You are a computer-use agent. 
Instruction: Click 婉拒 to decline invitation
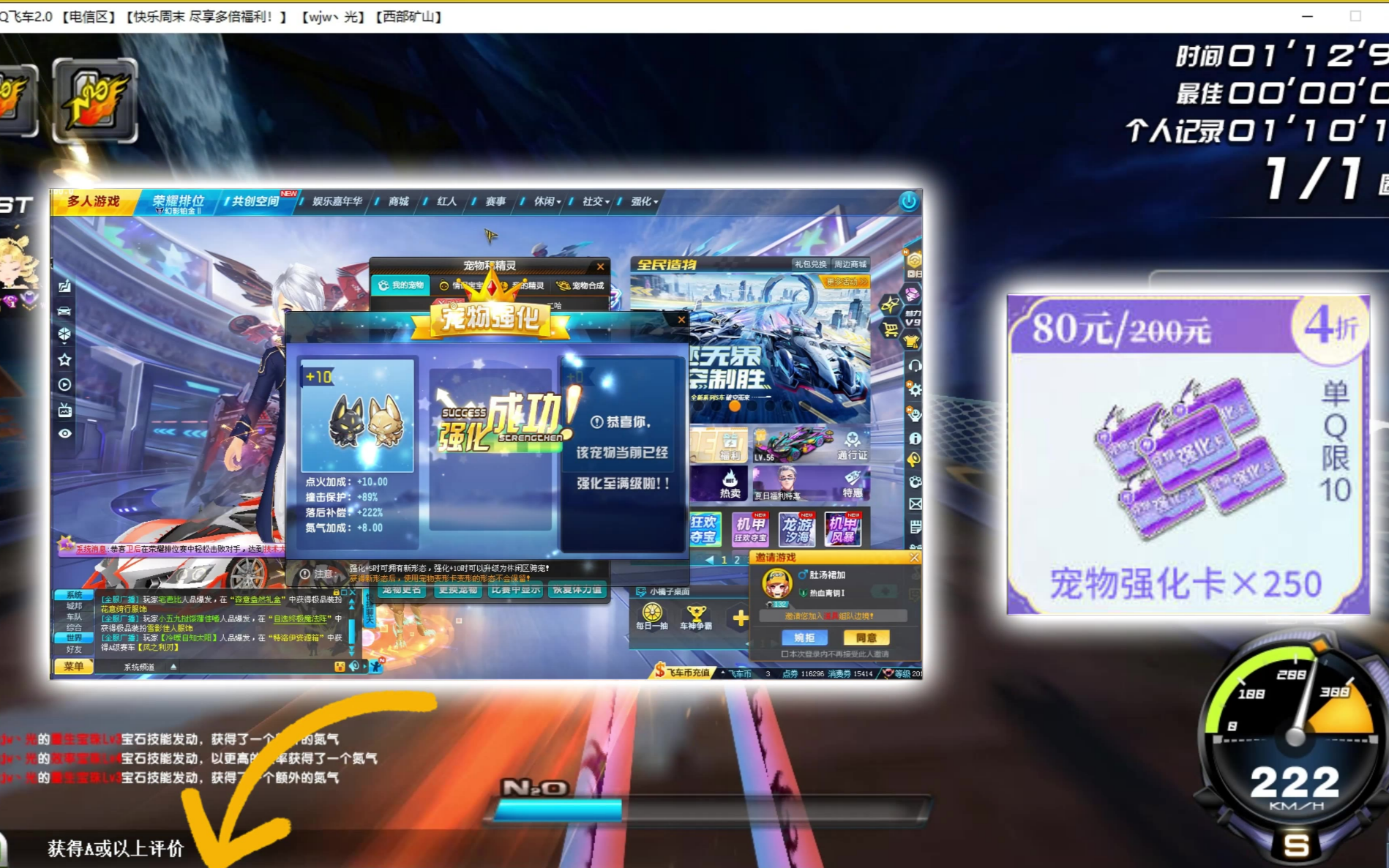tap(804, 637)
